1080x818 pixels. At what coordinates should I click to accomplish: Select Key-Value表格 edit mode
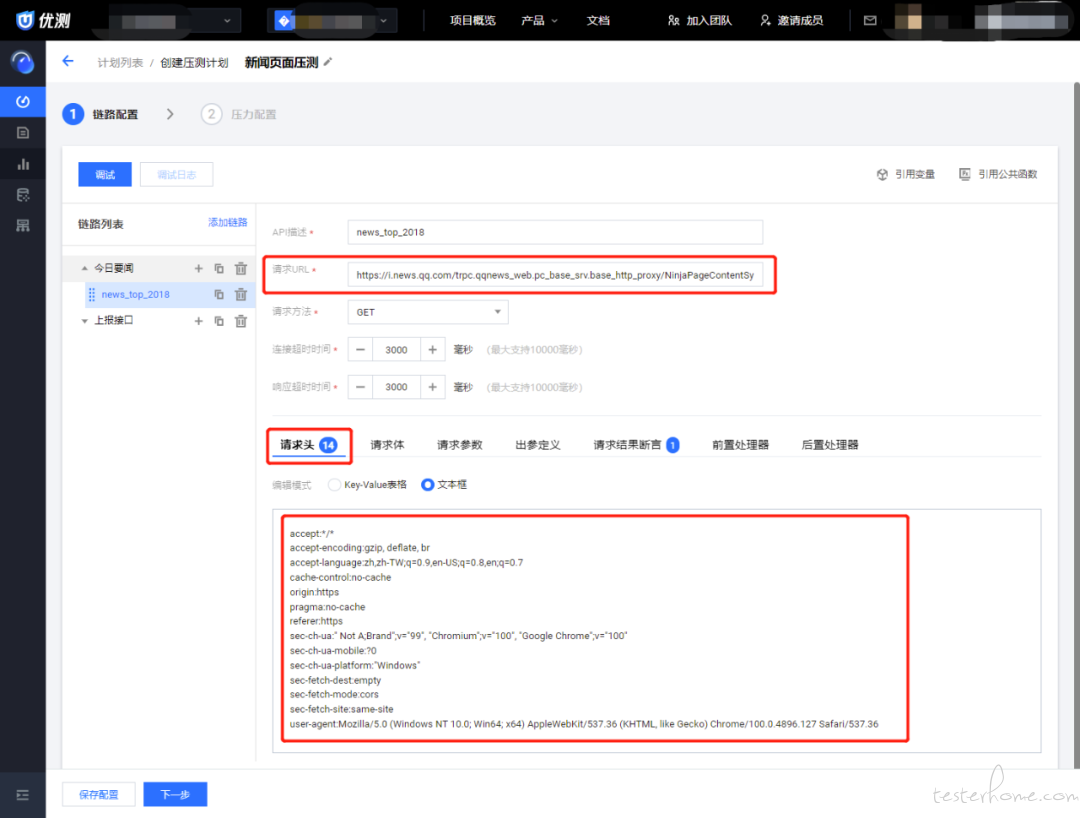coord(334,485)
